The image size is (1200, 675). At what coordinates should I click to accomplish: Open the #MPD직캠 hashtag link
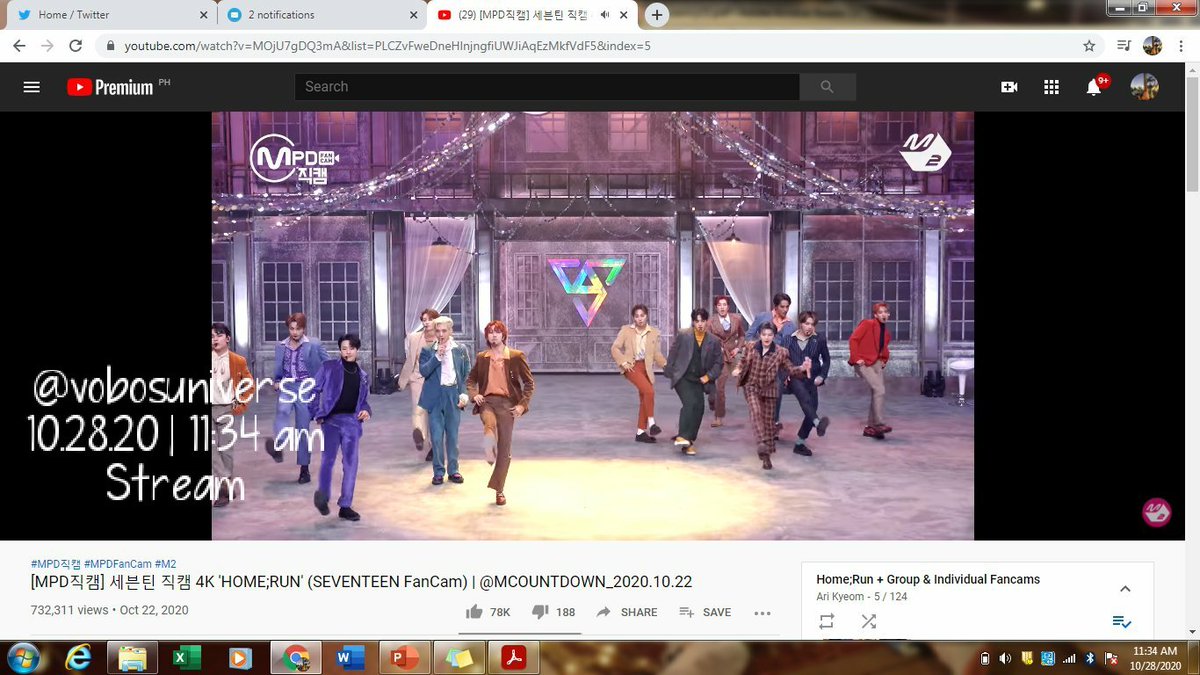(x=55, y=564)
